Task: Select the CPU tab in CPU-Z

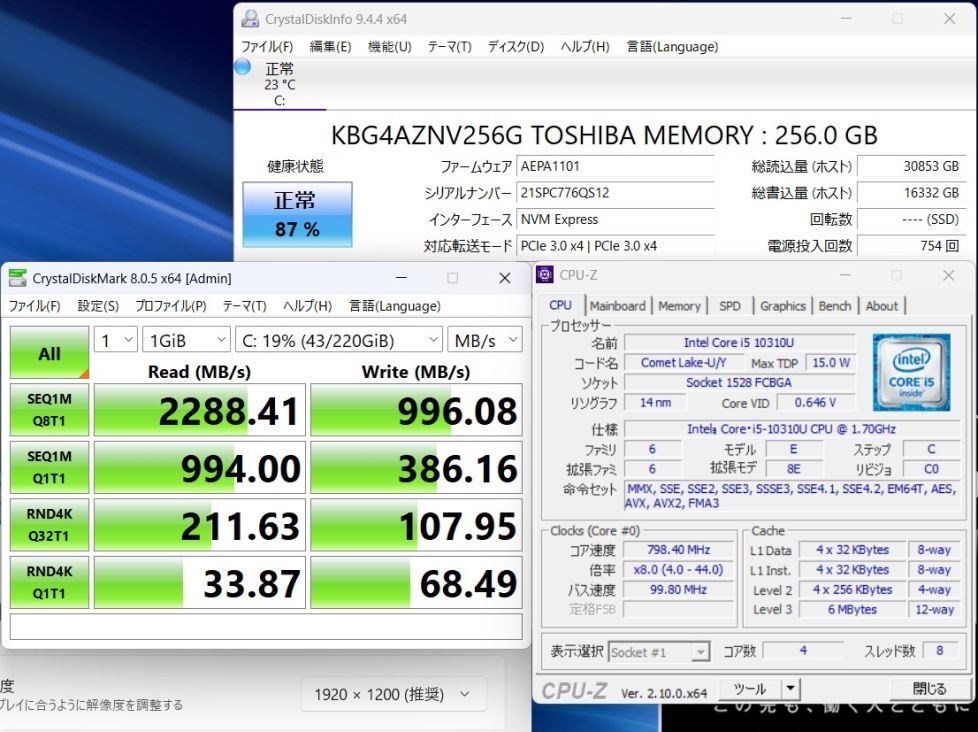Action: click(x=560, y=305)
